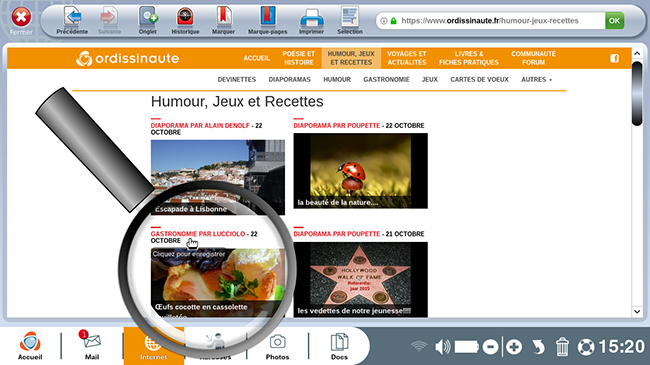Open DIAPORAMA PAR POUPETTE 21 octobre link
The height and width of the screenshot is (365, 650).
coord(337,234)
